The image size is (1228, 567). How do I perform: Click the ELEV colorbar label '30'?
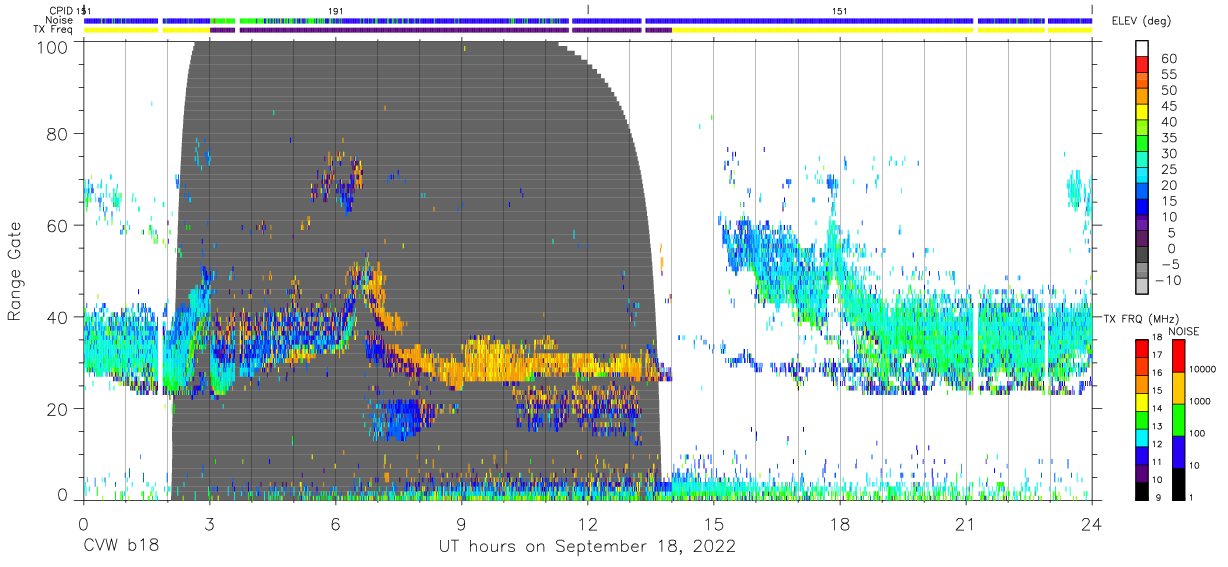pyautogui.click(x=1167, y=153)
